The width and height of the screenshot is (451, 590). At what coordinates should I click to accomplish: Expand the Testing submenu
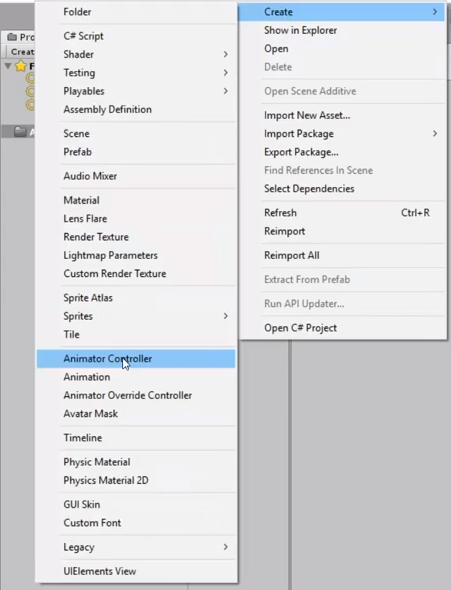pyautogui.click(x=136, y=73)
